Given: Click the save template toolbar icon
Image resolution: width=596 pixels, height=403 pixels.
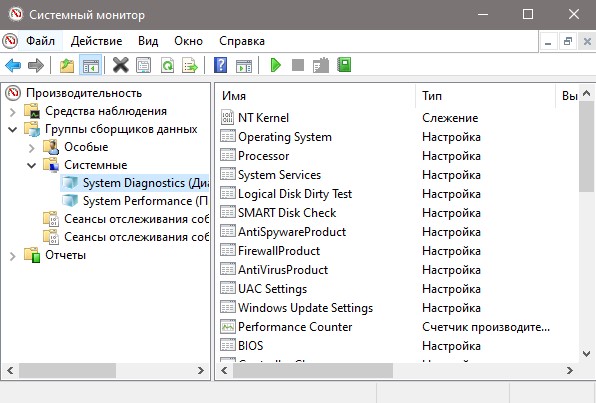Looking at the screenshot, I should click(321, 65).
